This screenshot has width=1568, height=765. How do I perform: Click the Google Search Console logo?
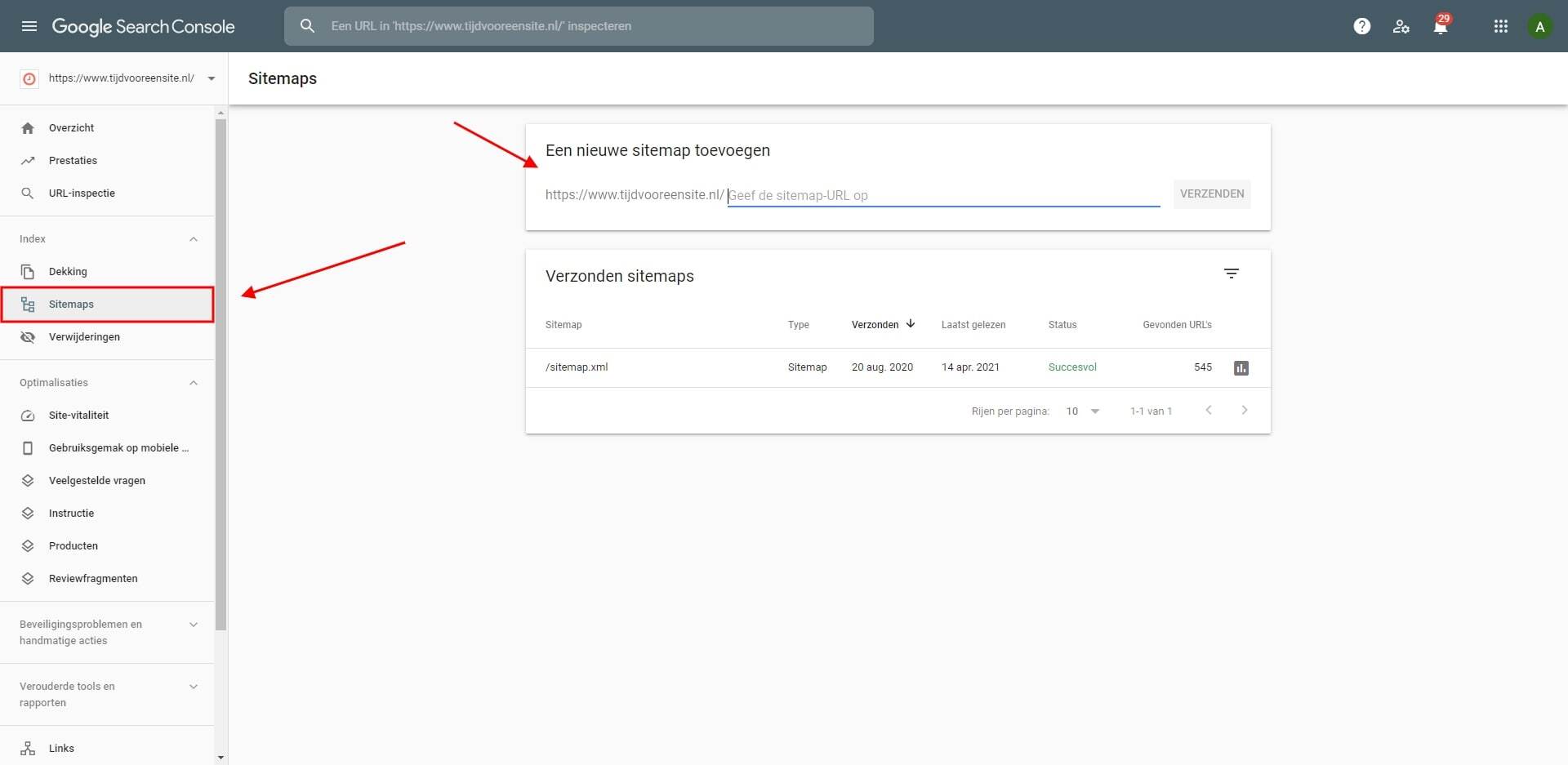pos(143,26)
